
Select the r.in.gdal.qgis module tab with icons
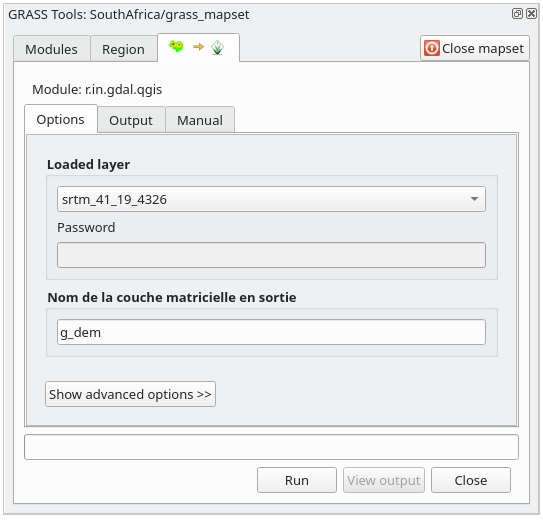[198, 47]
